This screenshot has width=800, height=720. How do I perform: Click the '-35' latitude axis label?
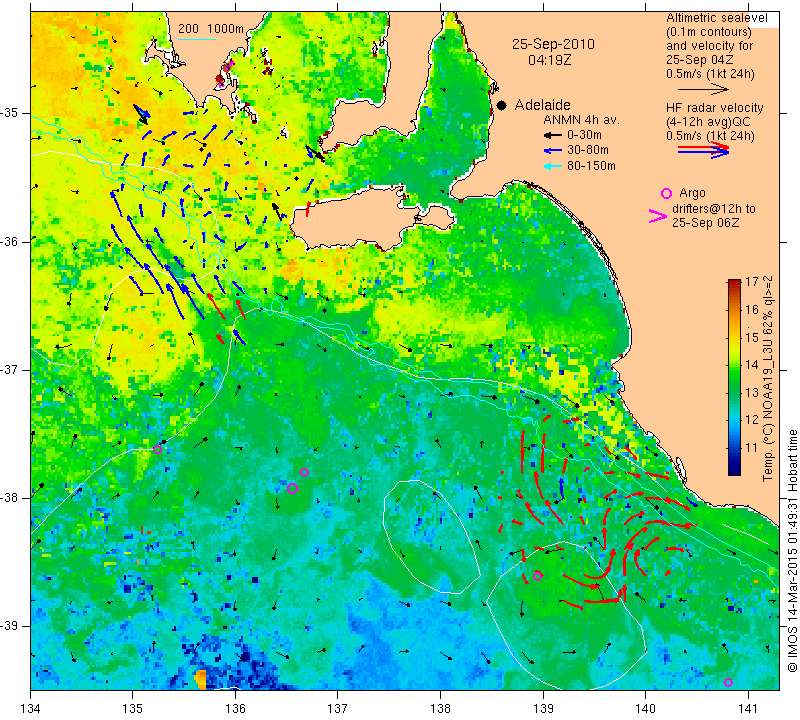(x=9, y=113)
